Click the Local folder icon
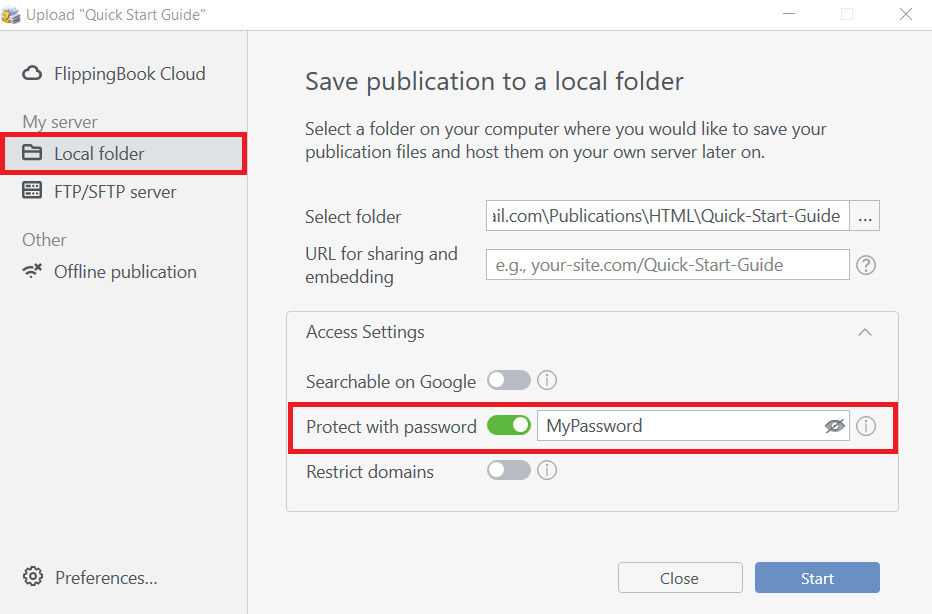 [32, 153]
